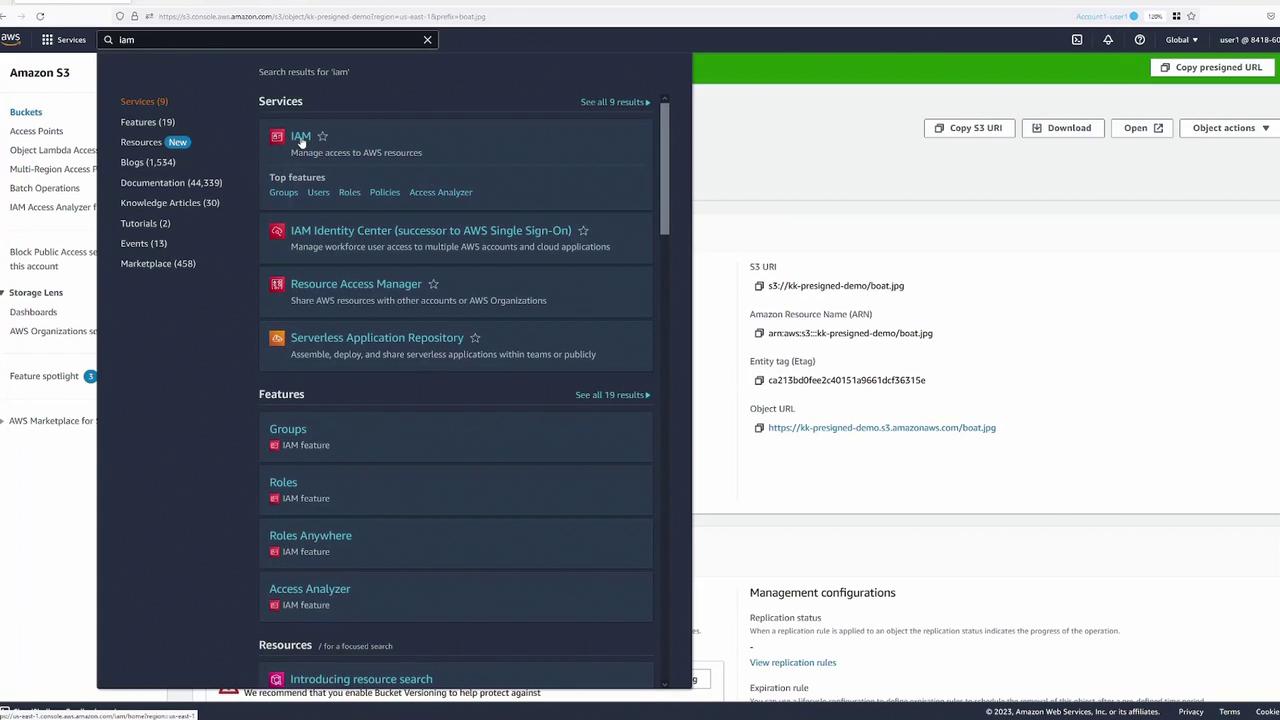This screenshot has height=720, width=1280.
Task: Open View replication rules link
Action: (x=793, y=662)
